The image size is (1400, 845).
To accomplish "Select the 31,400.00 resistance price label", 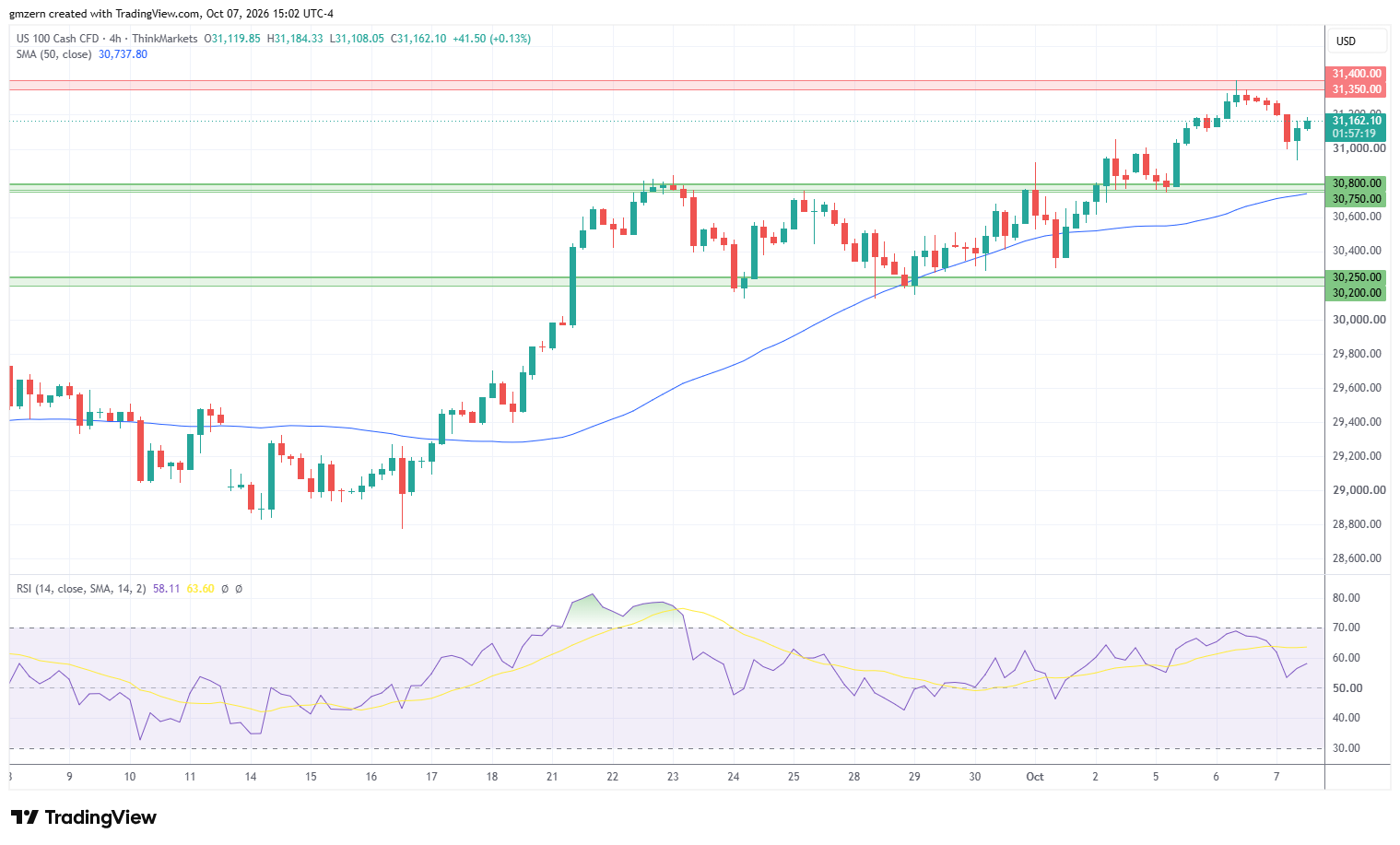I will click(x=1357, y=74).
